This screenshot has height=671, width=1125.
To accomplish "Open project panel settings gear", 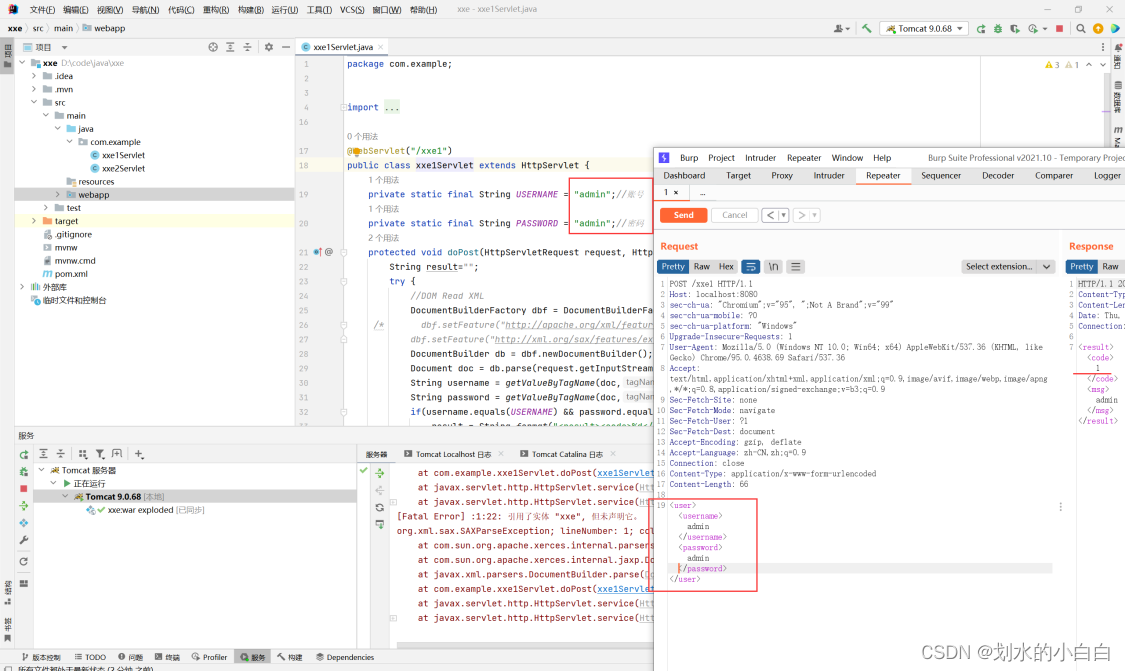I will pos(268,47).
